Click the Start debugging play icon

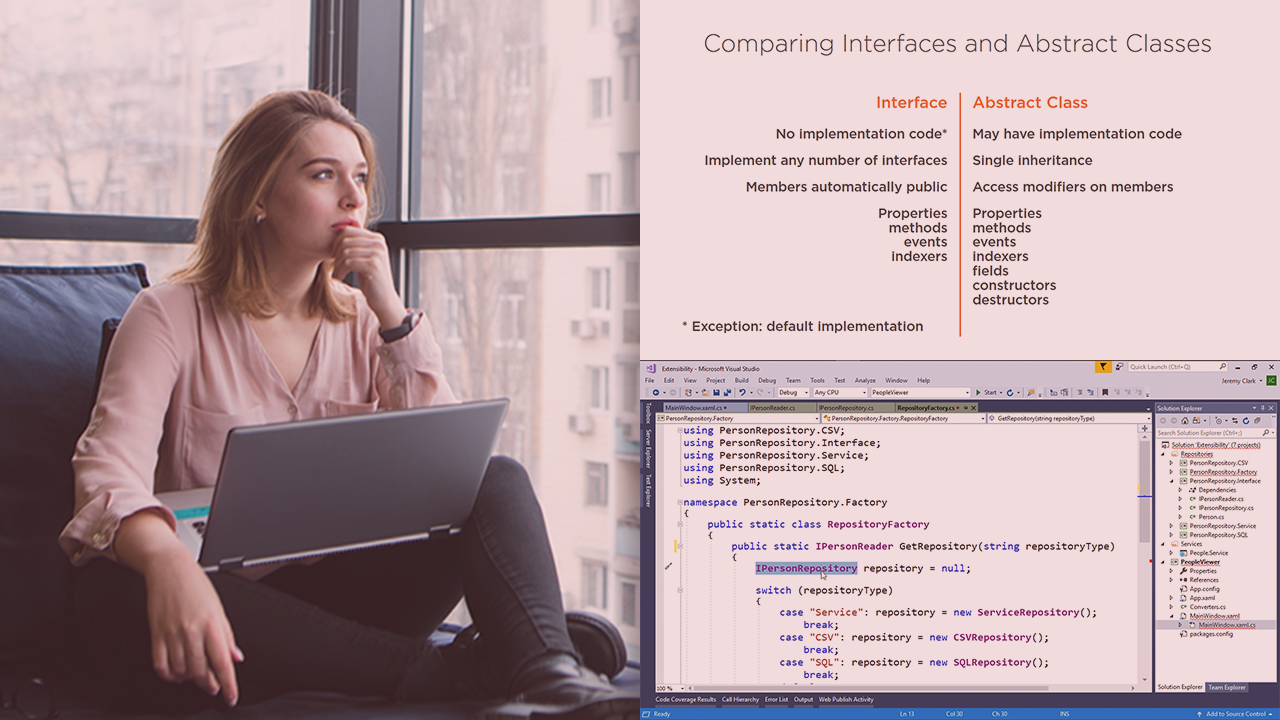click(979, 393)
